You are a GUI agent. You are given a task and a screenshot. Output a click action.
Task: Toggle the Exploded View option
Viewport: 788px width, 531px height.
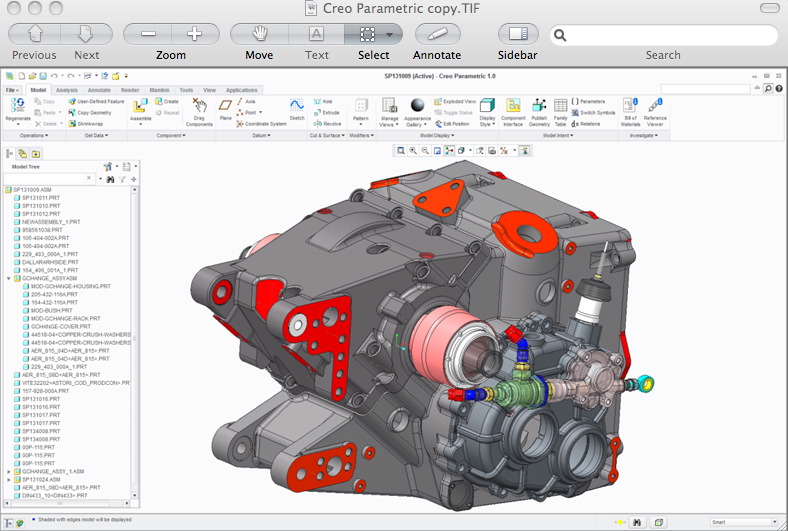click(x=455, y=101)
